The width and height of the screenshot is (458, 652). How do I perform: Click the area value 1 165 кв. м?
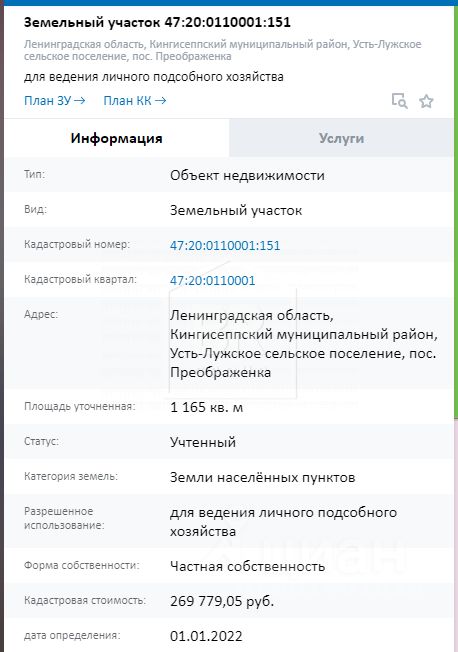(206, 407)
